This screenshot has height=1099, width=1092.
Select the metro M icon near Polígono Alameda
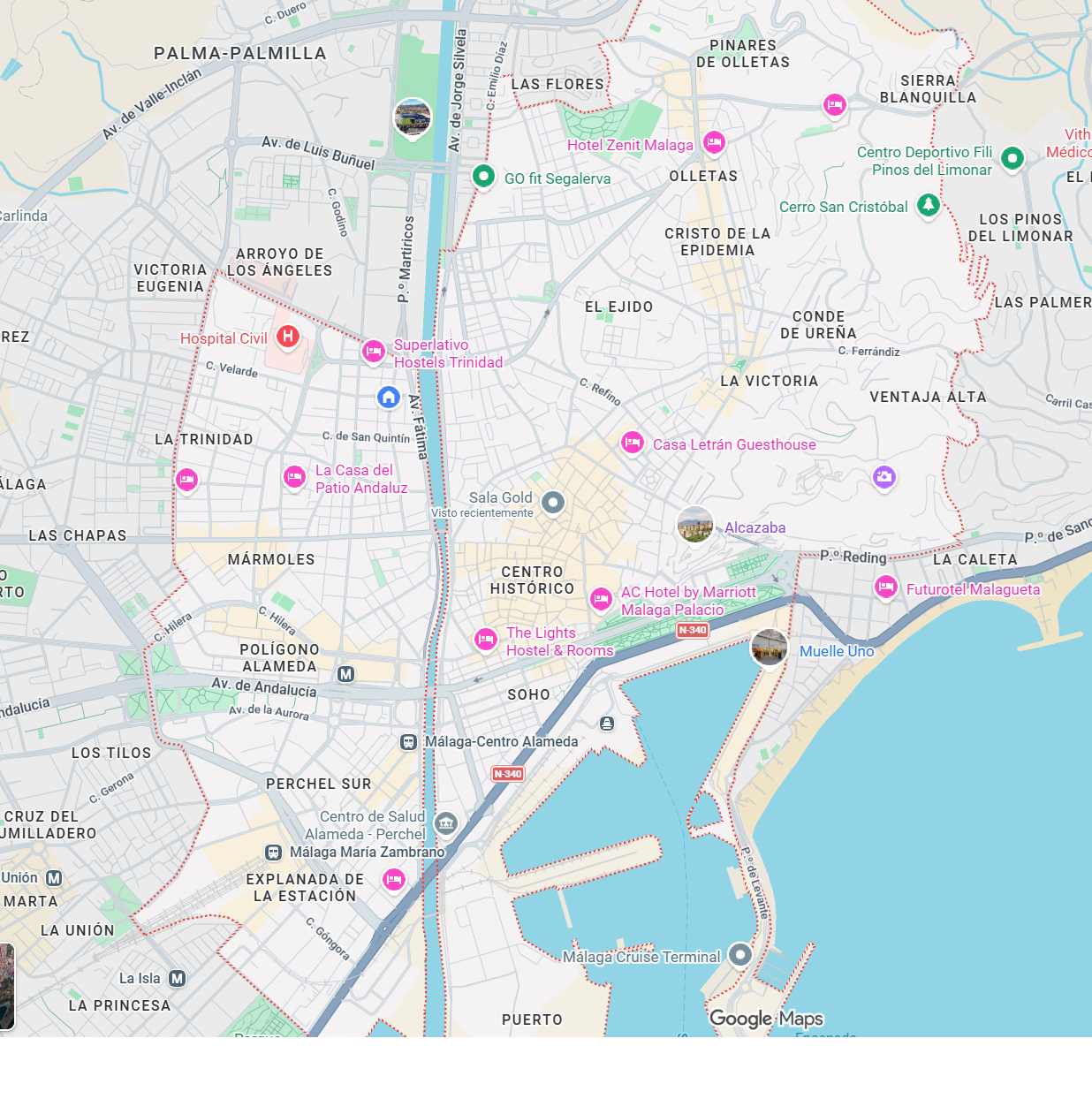(x=345, y=674)
